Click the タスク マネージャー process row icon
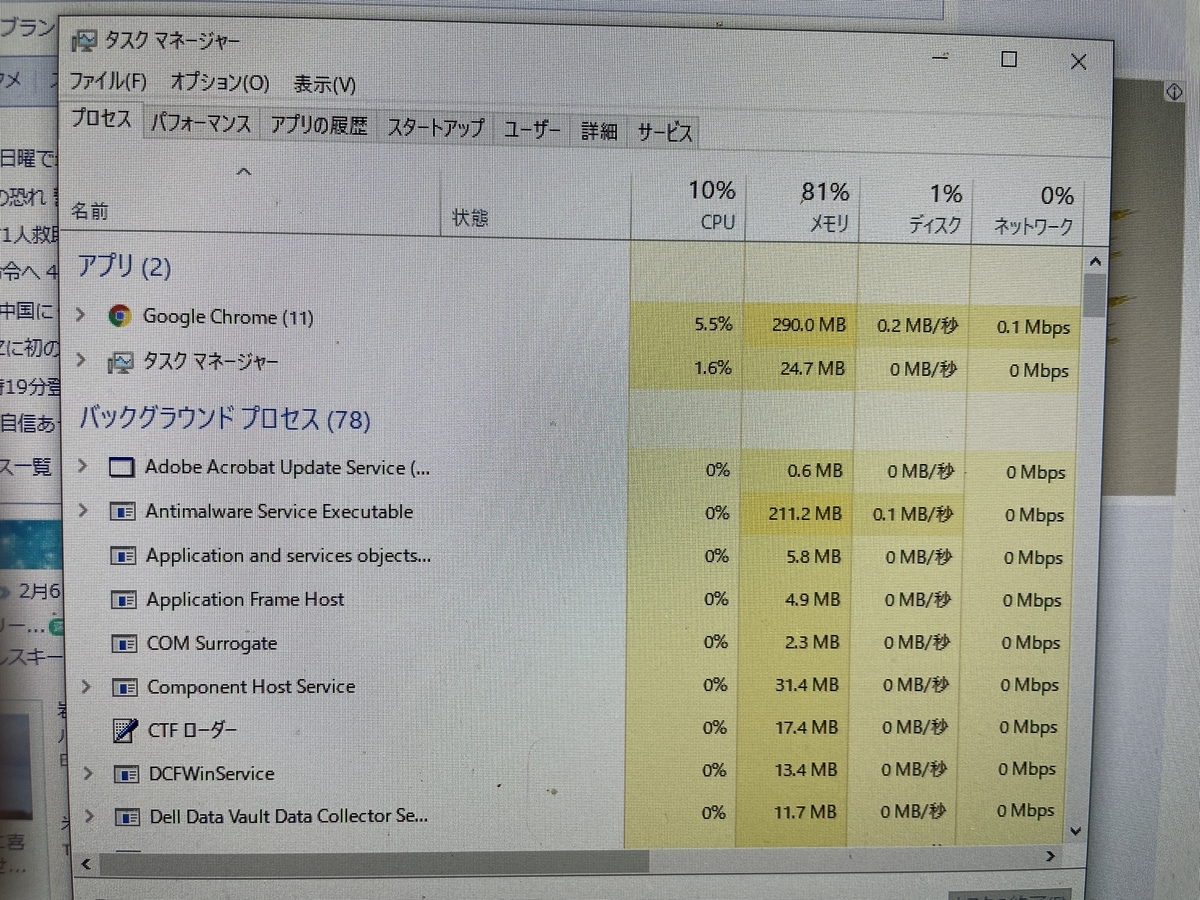The width and height of the screenshot is (1200, 900). 119,362
